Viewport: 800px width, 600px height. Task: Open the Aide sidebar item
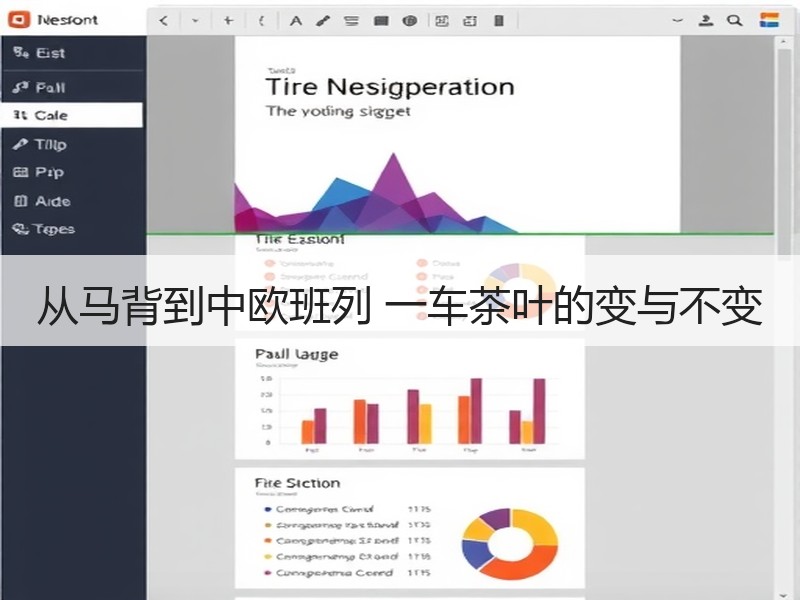tap(73, 201)
